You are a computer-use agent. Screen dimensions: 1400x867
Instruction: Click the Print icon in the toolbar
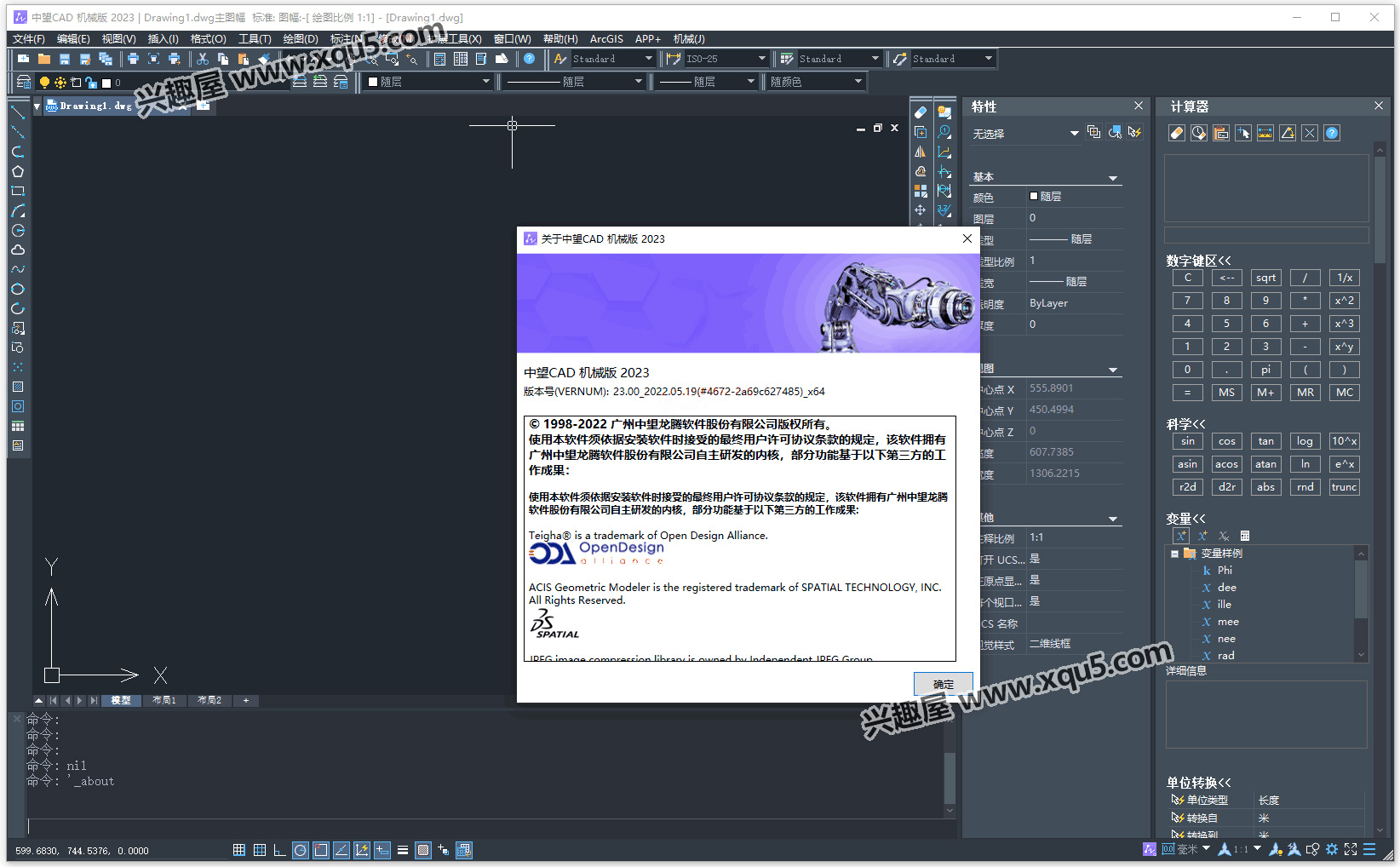coord(133,59)
